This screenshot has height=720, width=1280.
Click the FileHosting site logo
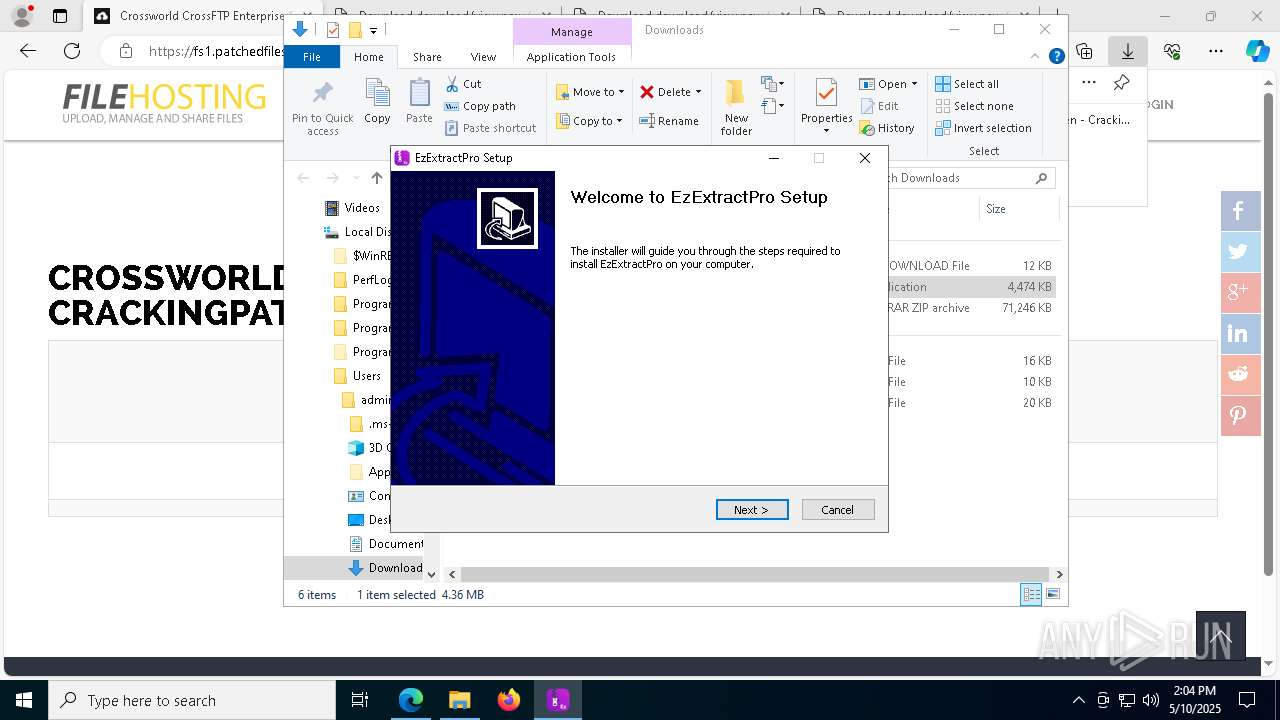(x=164, y=103)
